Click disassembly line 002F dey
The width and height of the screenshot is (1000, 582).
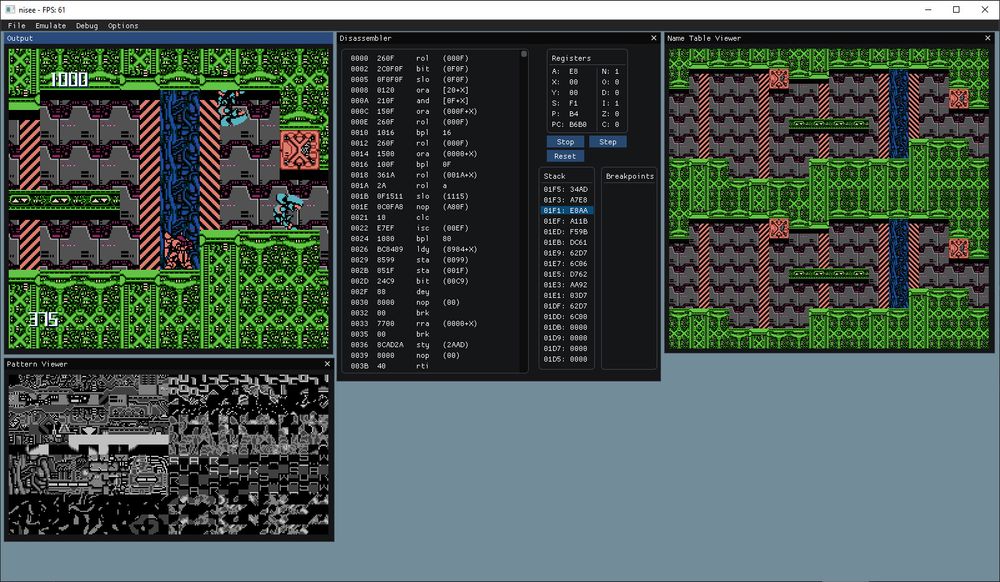pyautogui.click(x=390, y=292)
